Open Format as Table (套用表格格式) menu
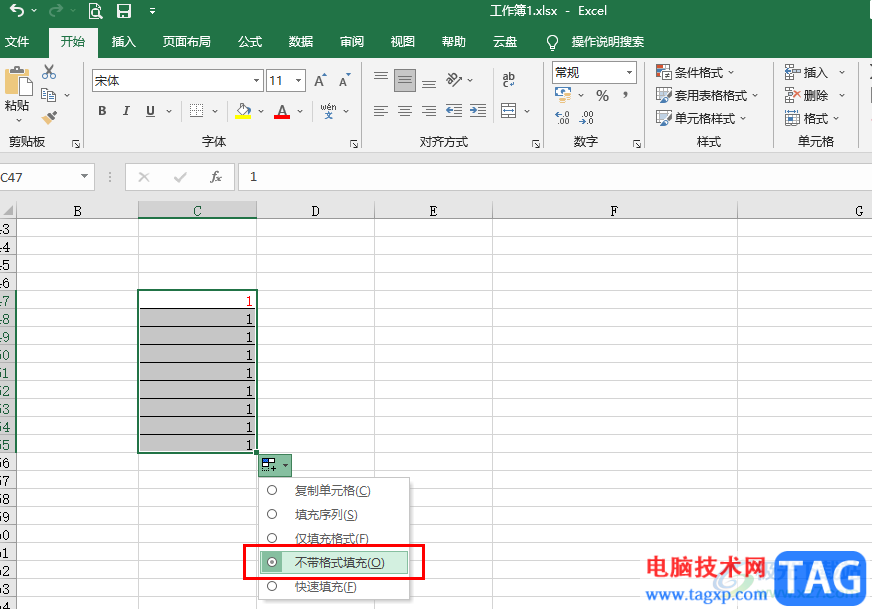The width and height of the screenshot is (872, 609). (x=706, y=95)
